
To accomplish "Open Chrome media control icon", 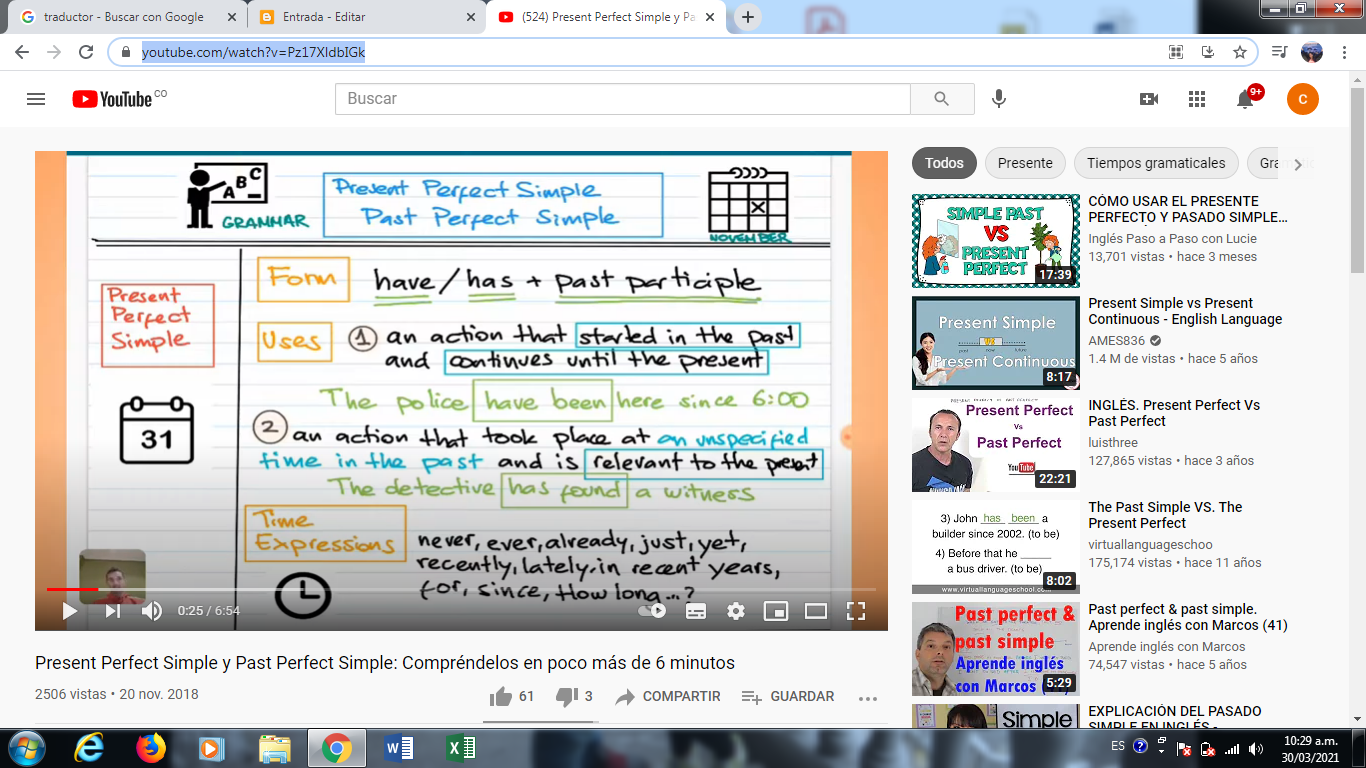I will tap(1279, 52).
